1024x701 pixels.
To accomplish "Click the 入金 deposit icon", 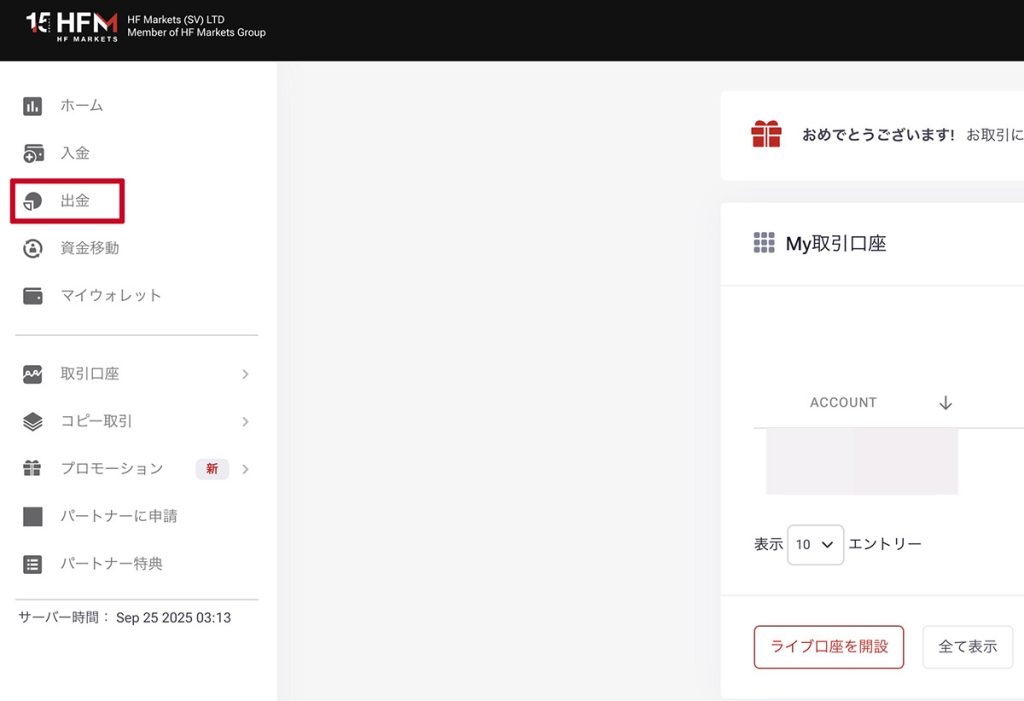I will point(31,152).
